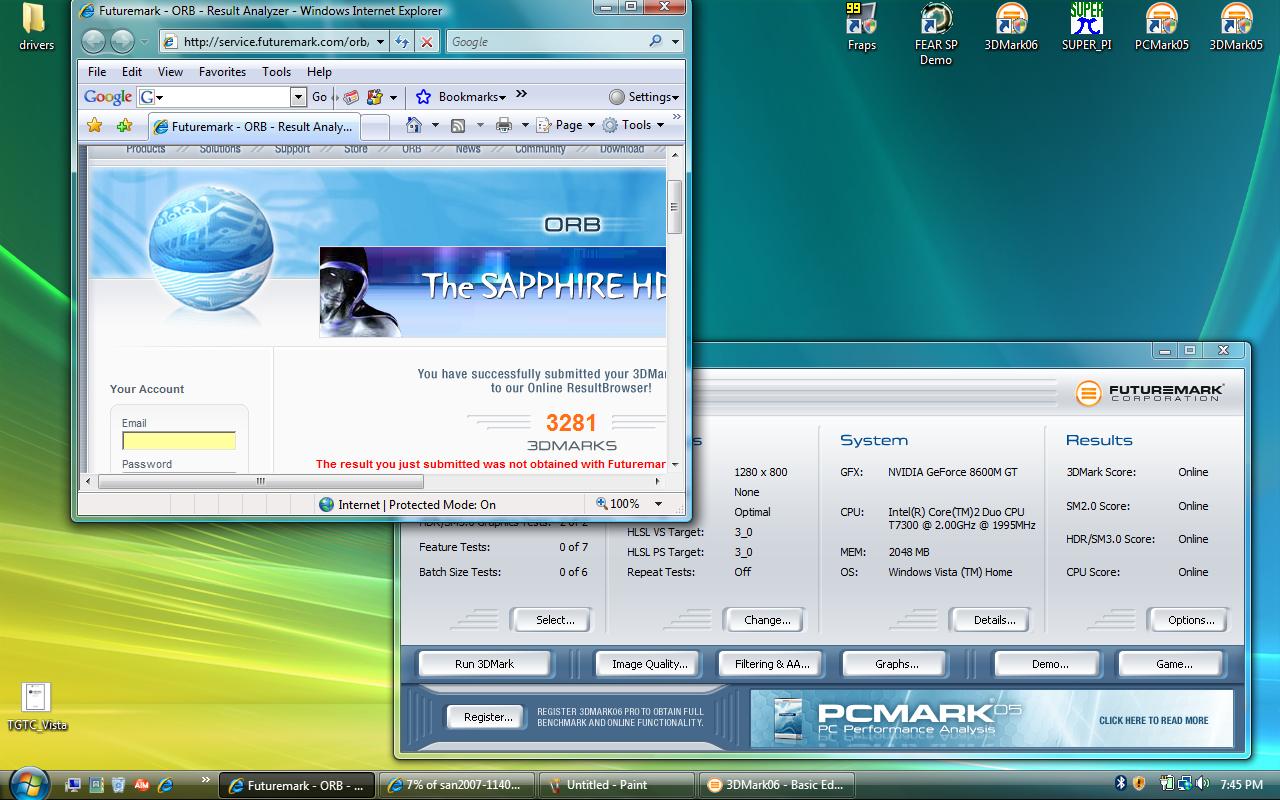Click the Google search magnifier icon
The image size is (1280, 800).
(x=655, y=41)
